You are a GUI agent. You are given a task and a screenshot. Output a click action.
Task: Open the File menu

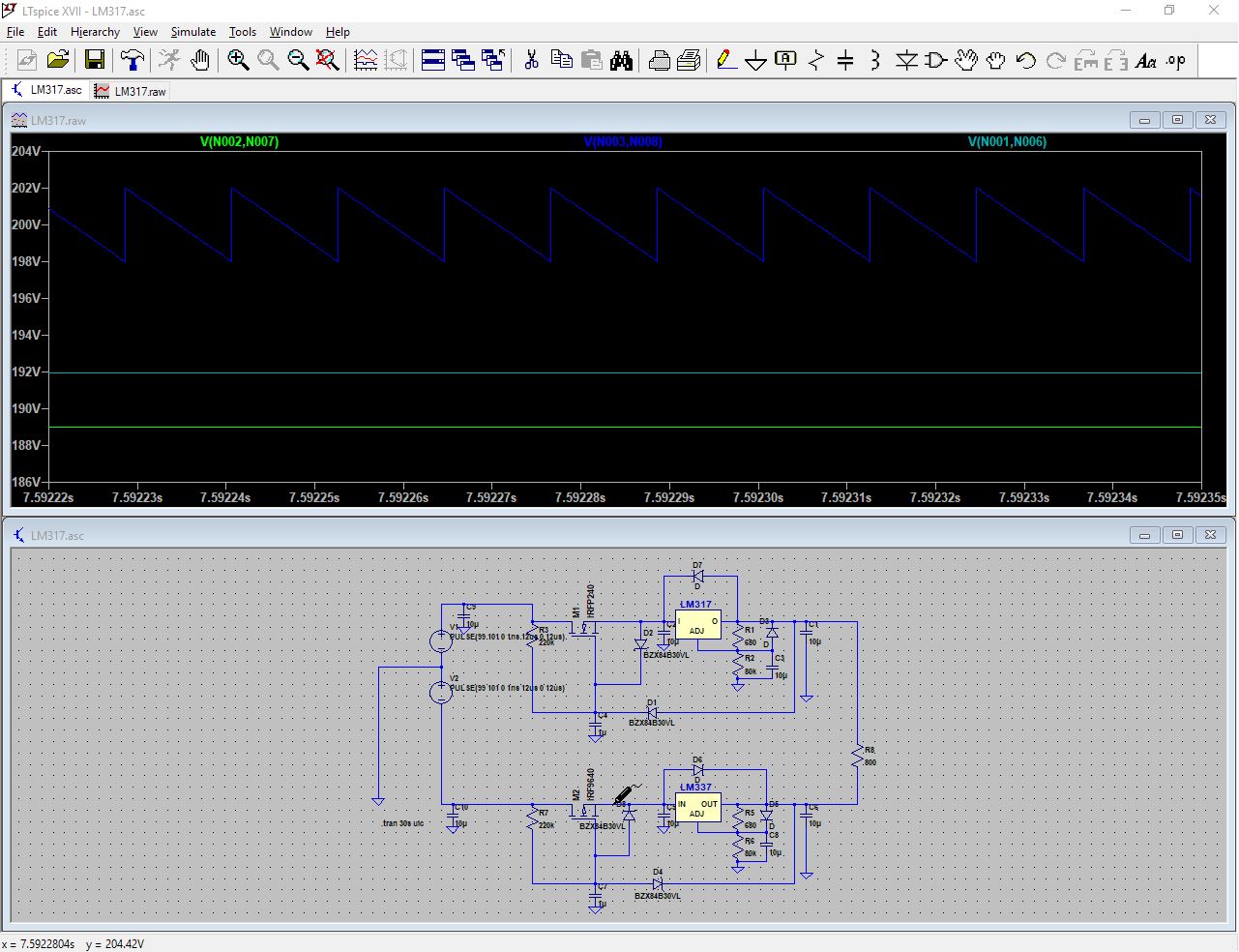15,32
